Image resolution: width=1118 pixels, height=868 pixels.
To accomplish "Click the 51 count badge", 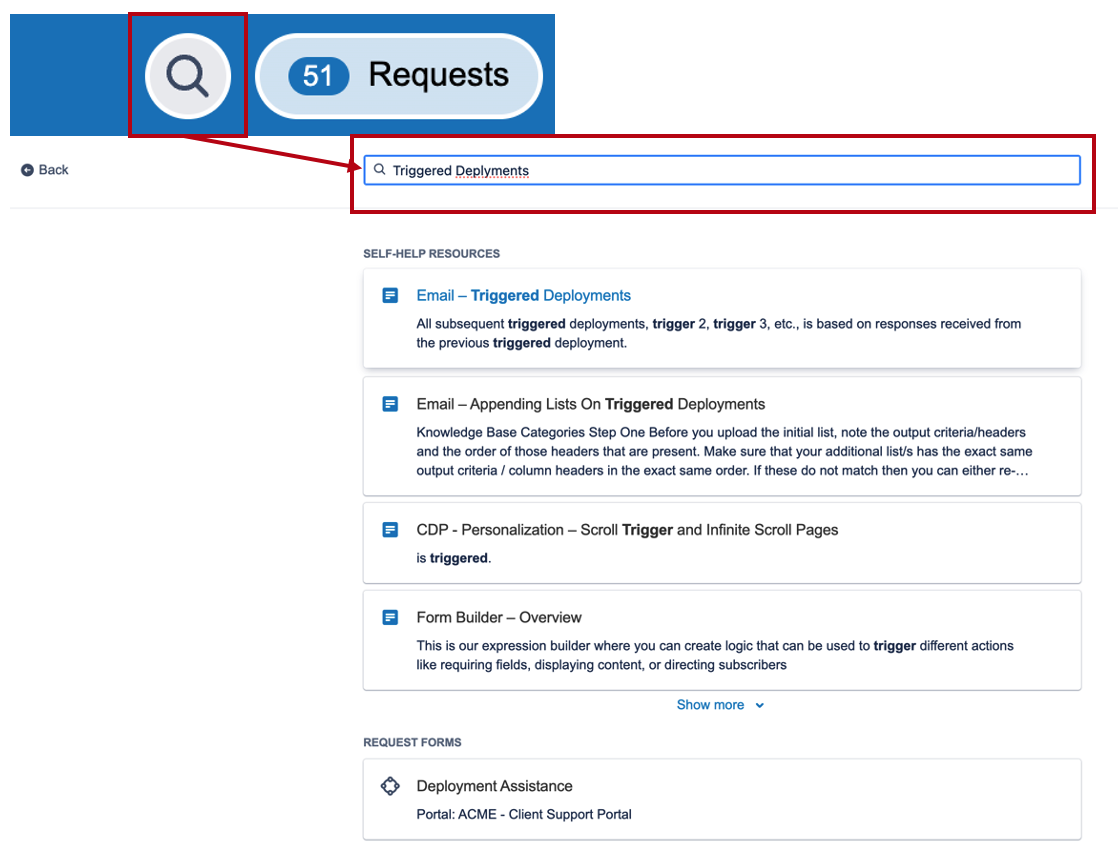I will (x=318, y=76).
